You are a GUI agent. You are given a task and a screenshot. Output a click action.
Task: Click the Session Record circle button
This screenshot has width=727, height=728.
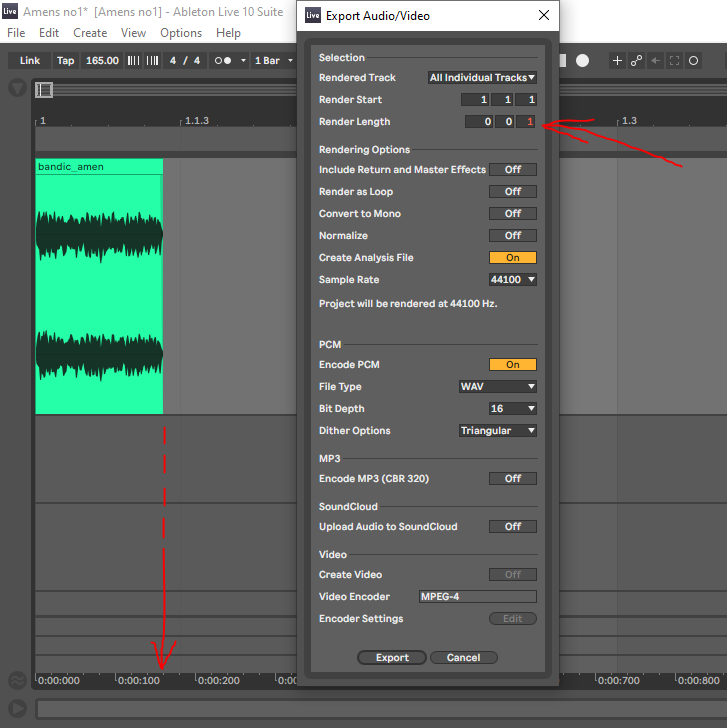693,61
